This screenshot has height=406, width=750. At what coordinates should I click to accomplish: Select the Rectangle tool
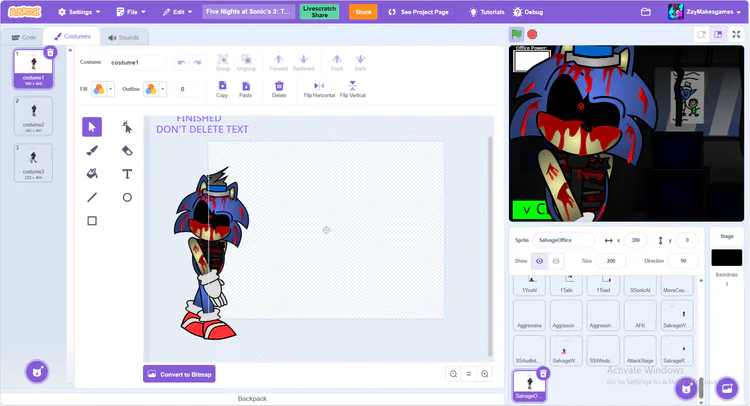pos(92,220)
